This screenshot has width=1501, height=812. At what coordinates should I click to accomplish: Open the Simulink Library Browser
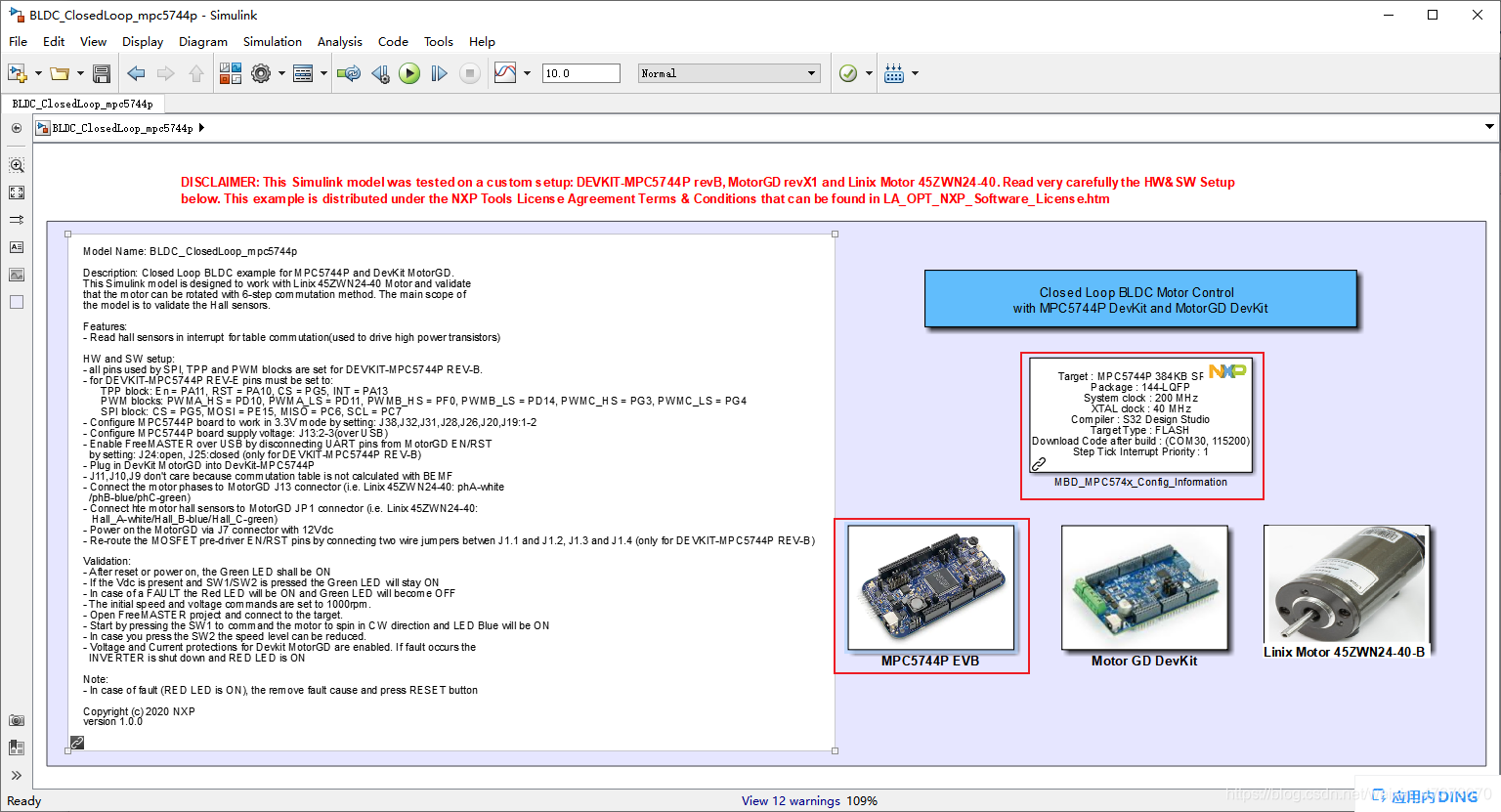pyautogui.click(x=231, y=72)
